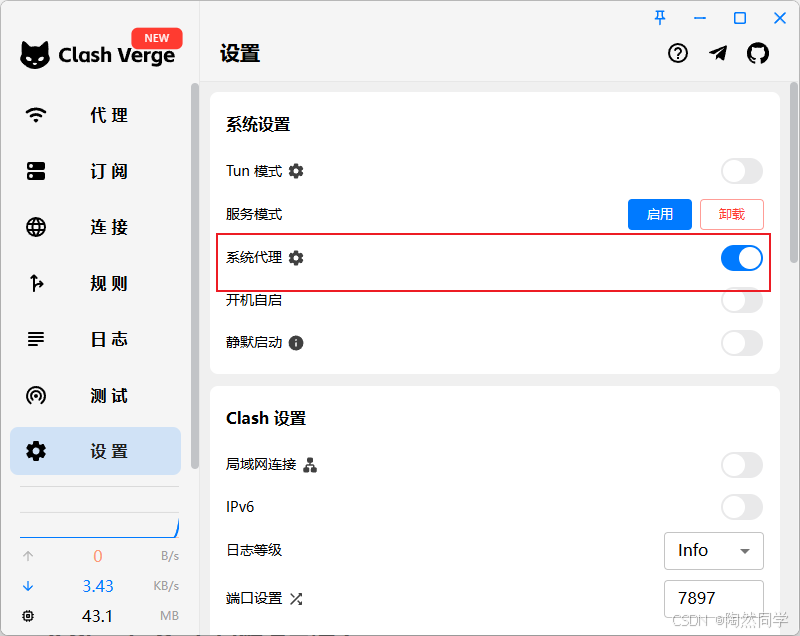Go to 订阅 page
This screenshot has height=636, width=800.
(x=95, y=171)
